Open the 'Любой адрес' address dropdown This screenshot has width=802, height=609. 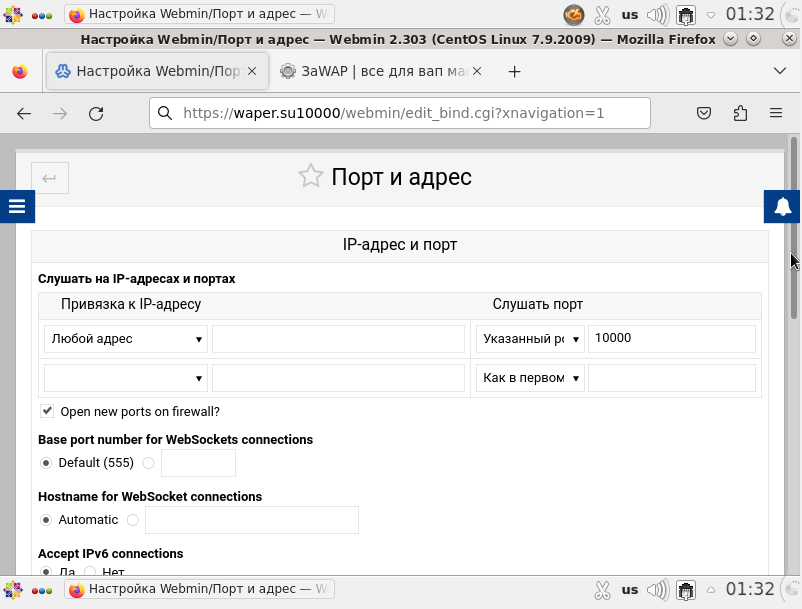pyautogui.click(x=126, y=339)
